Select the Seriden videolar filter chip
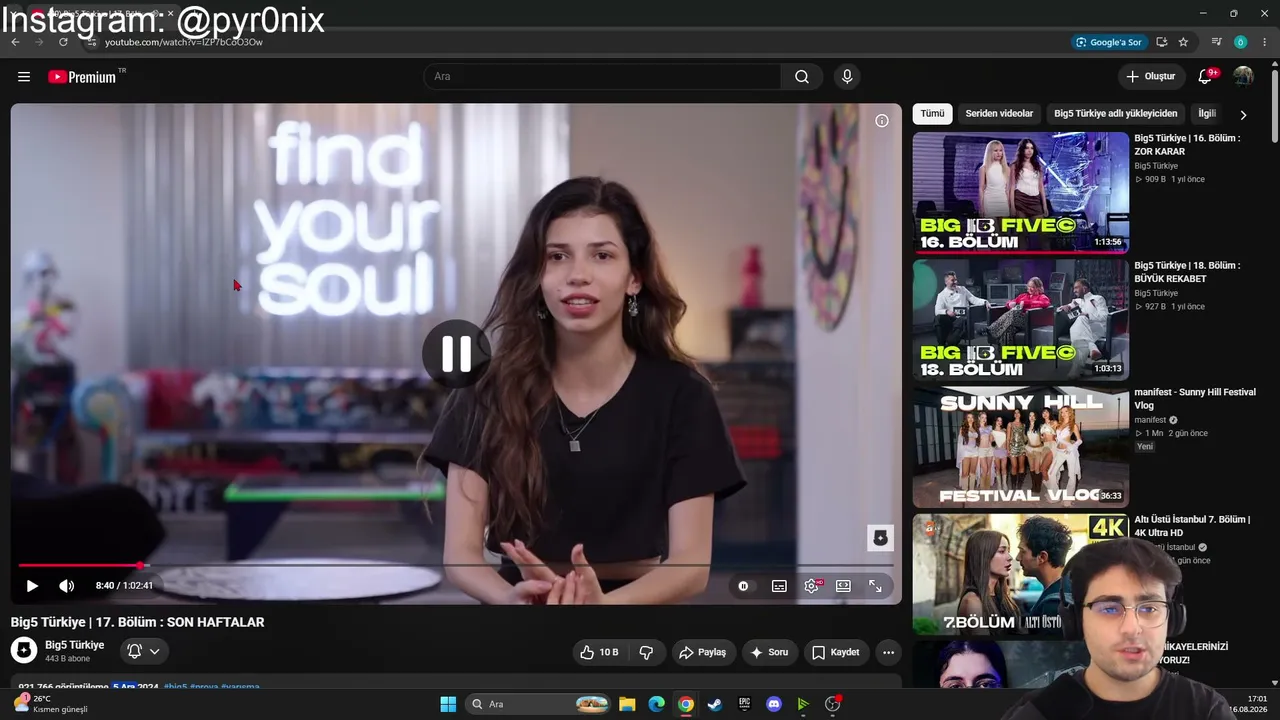Image resolution: width=1280 pixels, height=720 pixels. point(999,114)
